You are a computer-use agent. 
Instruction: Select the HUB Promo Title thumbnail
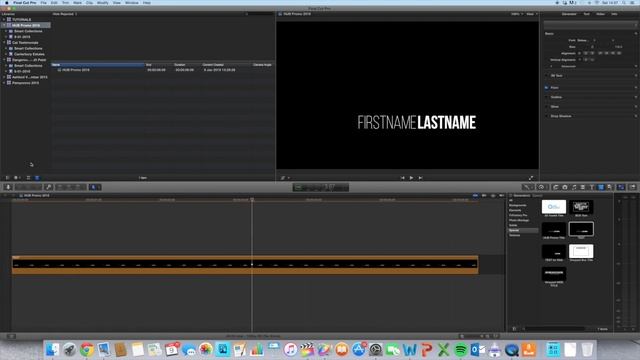553,230
